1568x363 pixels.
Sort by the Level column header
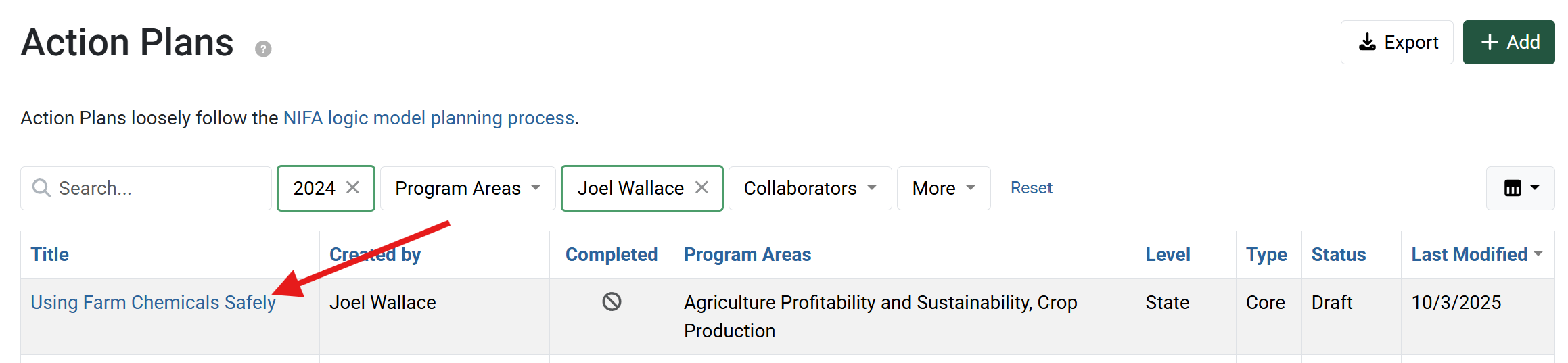point(1168,255)
